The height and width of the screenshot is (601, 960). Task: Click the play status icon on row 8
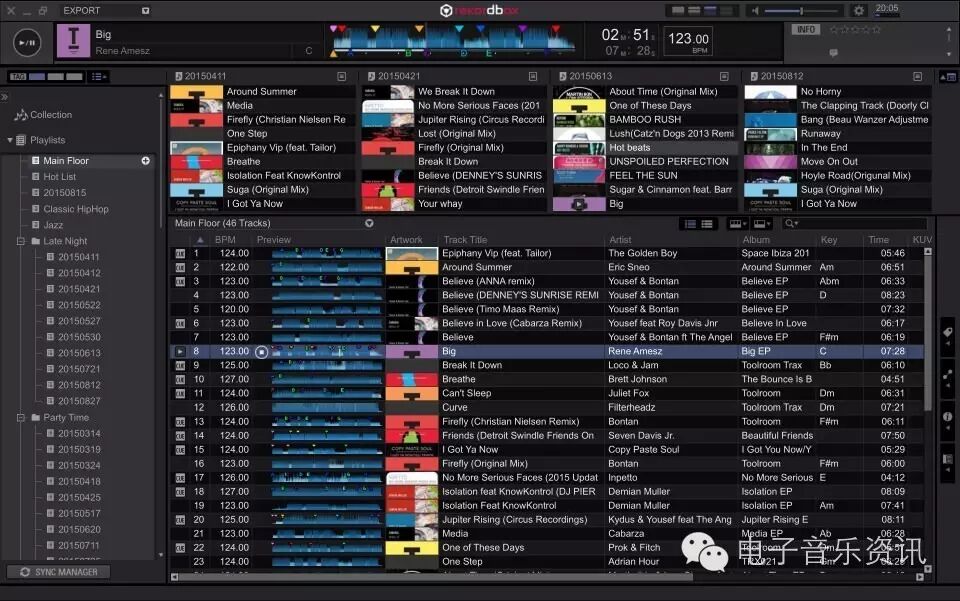coord(180,351)
